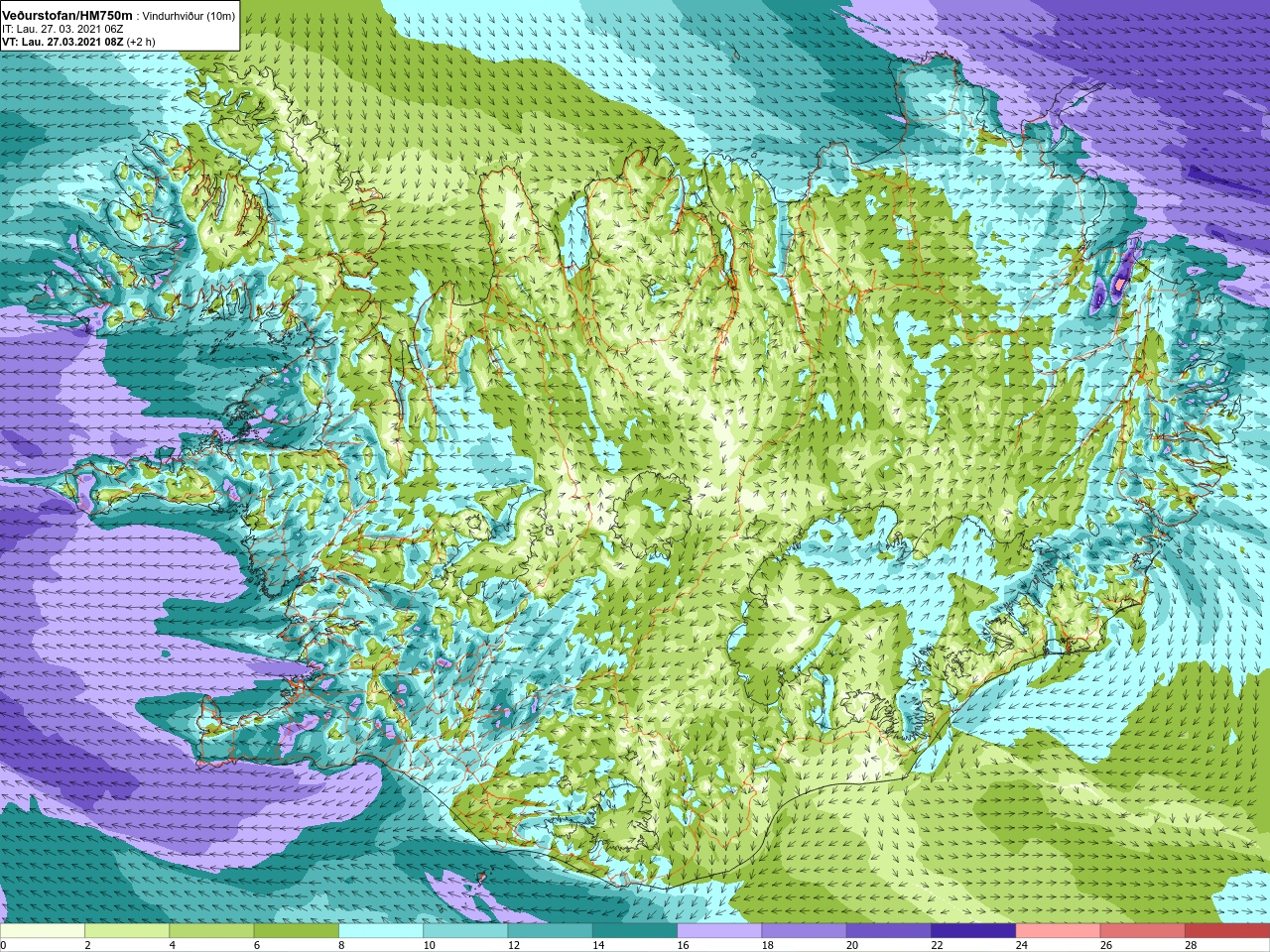Click the legend scale label 4
The width and height of the screenshot is (1270, 952).
172,945
